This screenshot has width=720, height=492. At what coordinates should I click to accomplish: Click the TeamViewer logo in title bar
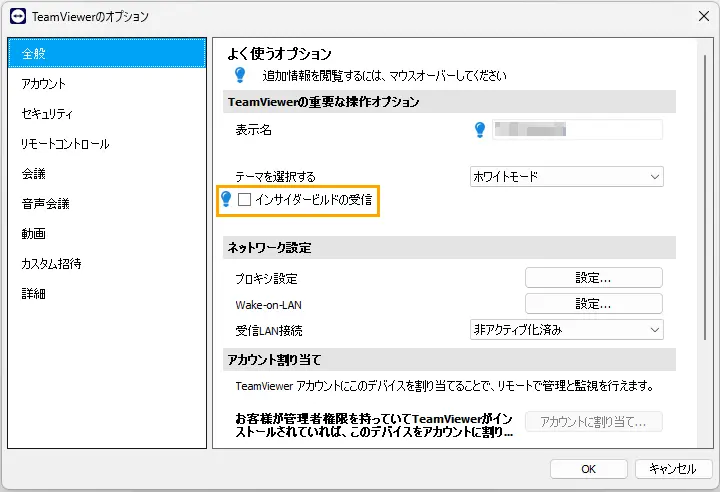point(18,17)
